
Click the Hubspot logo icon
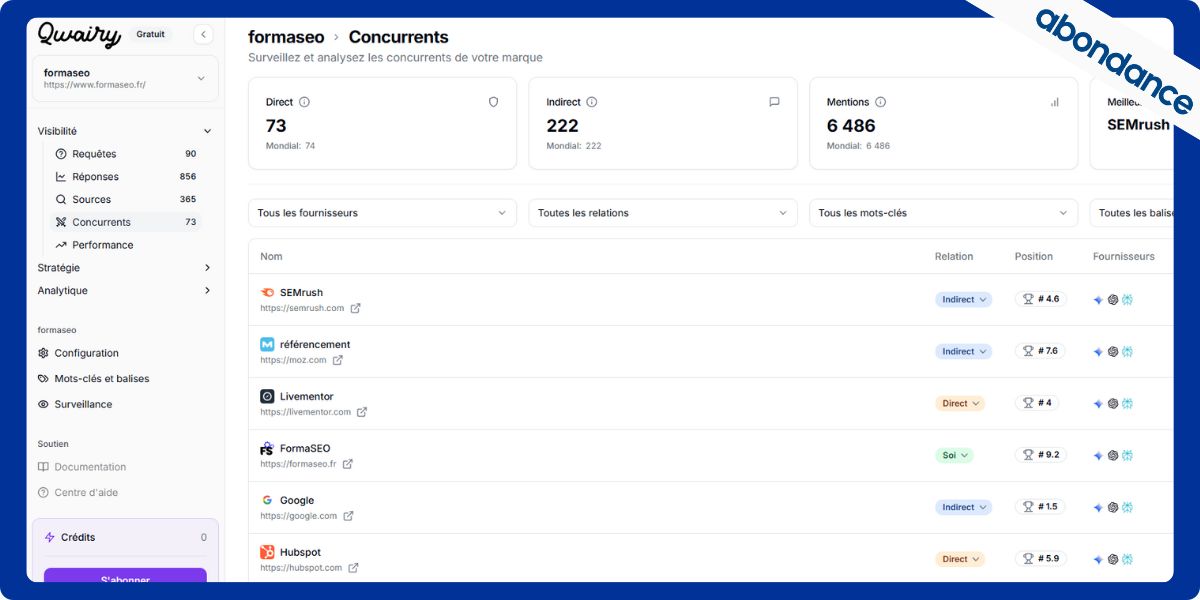click(x=267, y=552)
